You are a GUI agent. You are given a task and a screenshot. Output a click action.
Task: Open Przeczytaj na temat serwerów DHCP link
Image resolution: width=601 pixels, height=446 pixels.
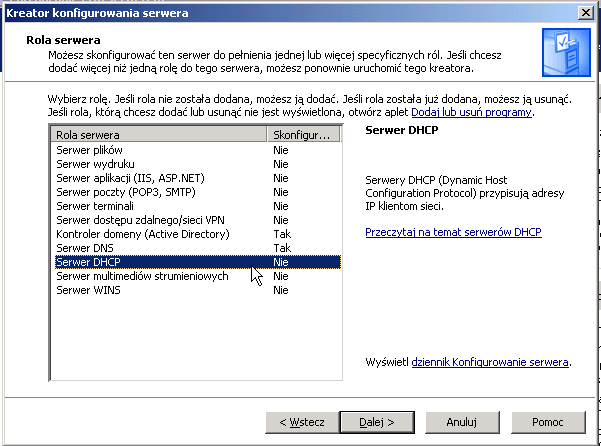tap(453, 232)
